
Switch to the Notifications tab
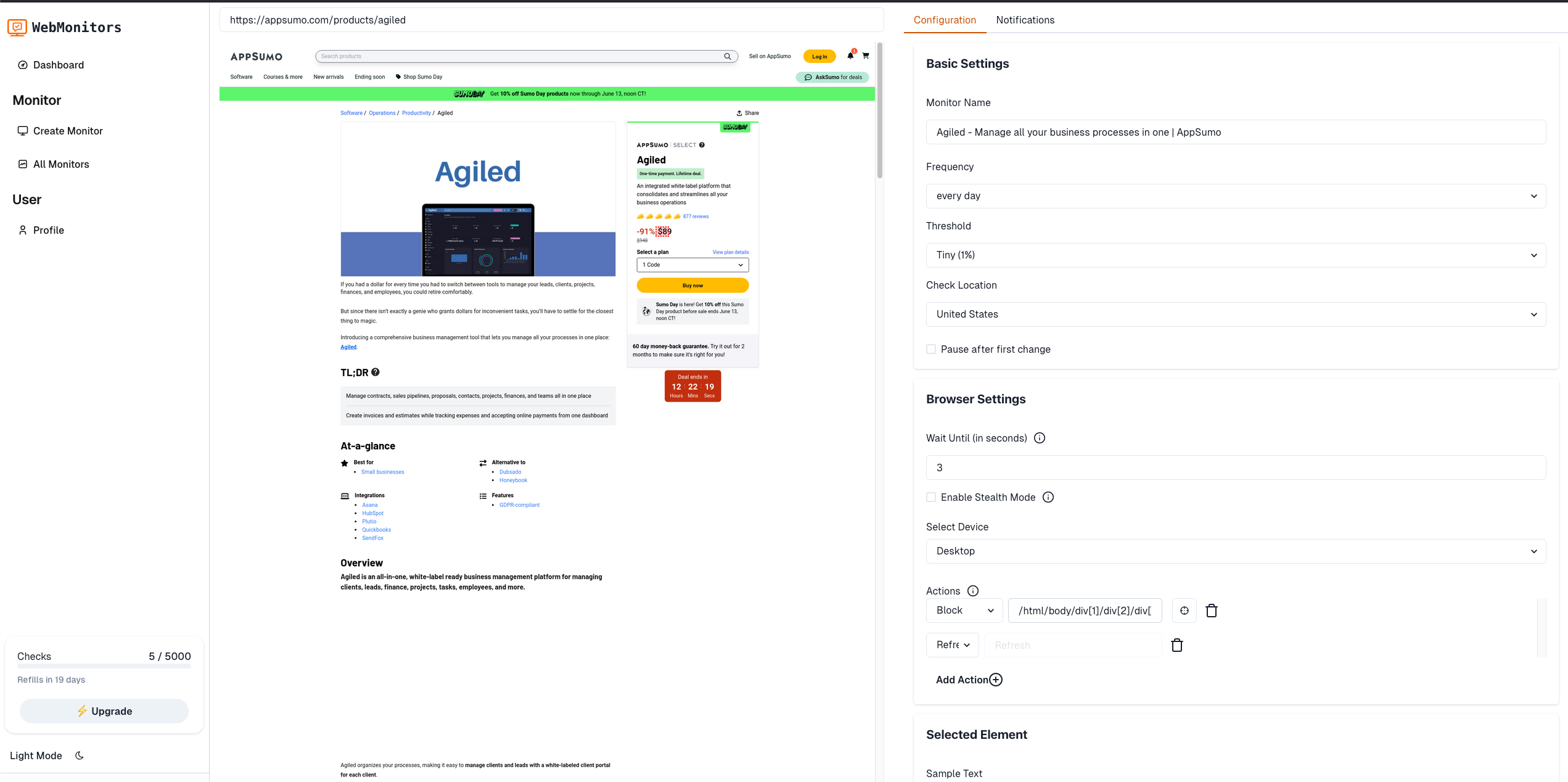click(1026, 19)
